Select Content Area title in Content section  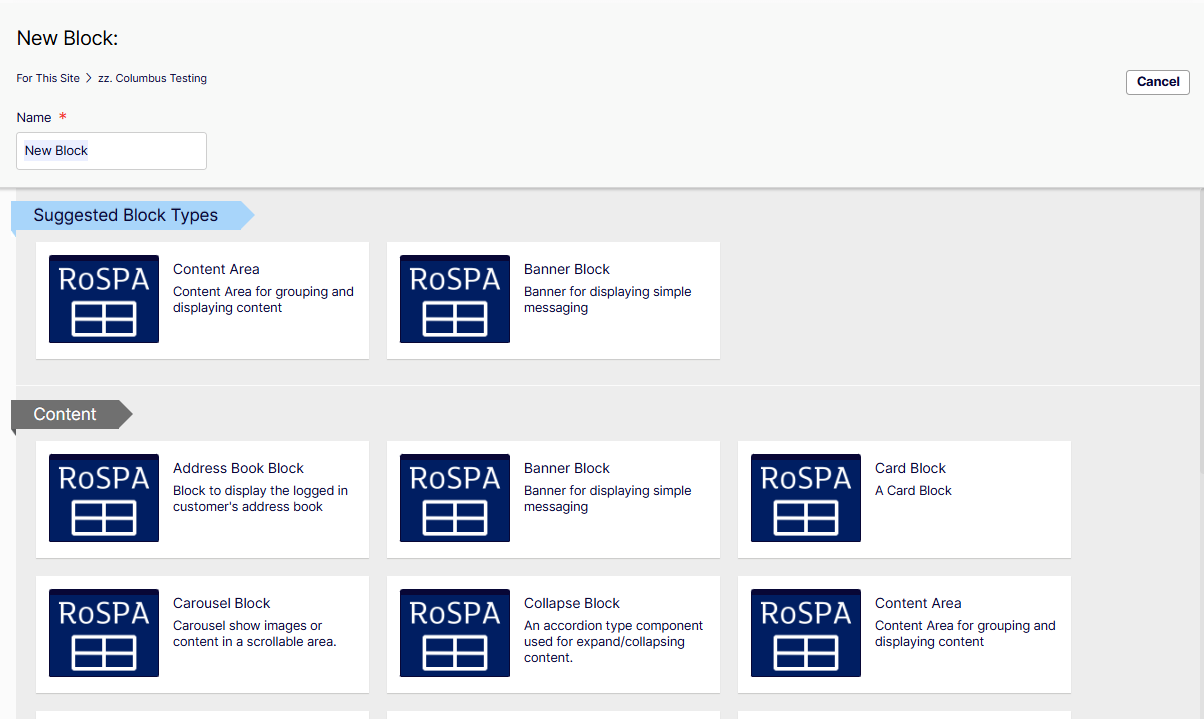point(918,603)
